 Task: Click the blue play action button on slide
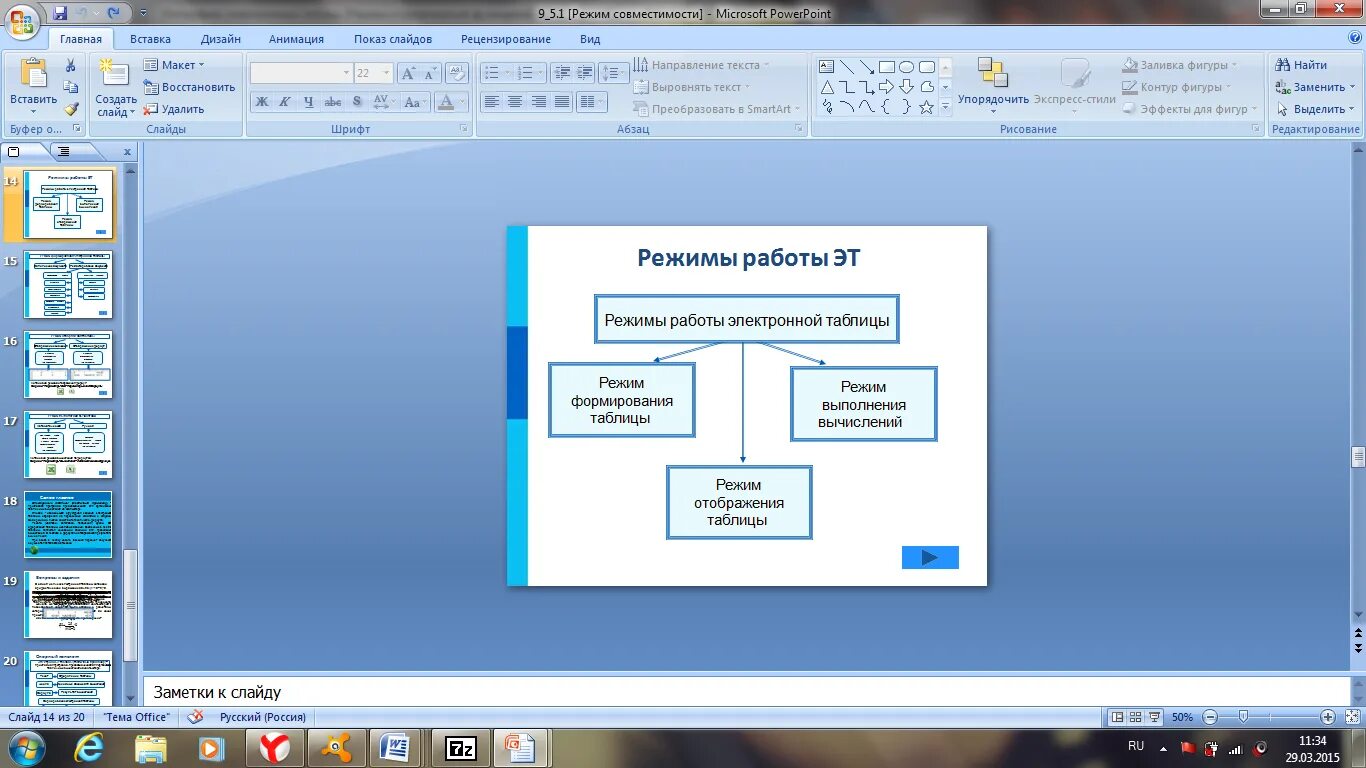pos(930,557)
